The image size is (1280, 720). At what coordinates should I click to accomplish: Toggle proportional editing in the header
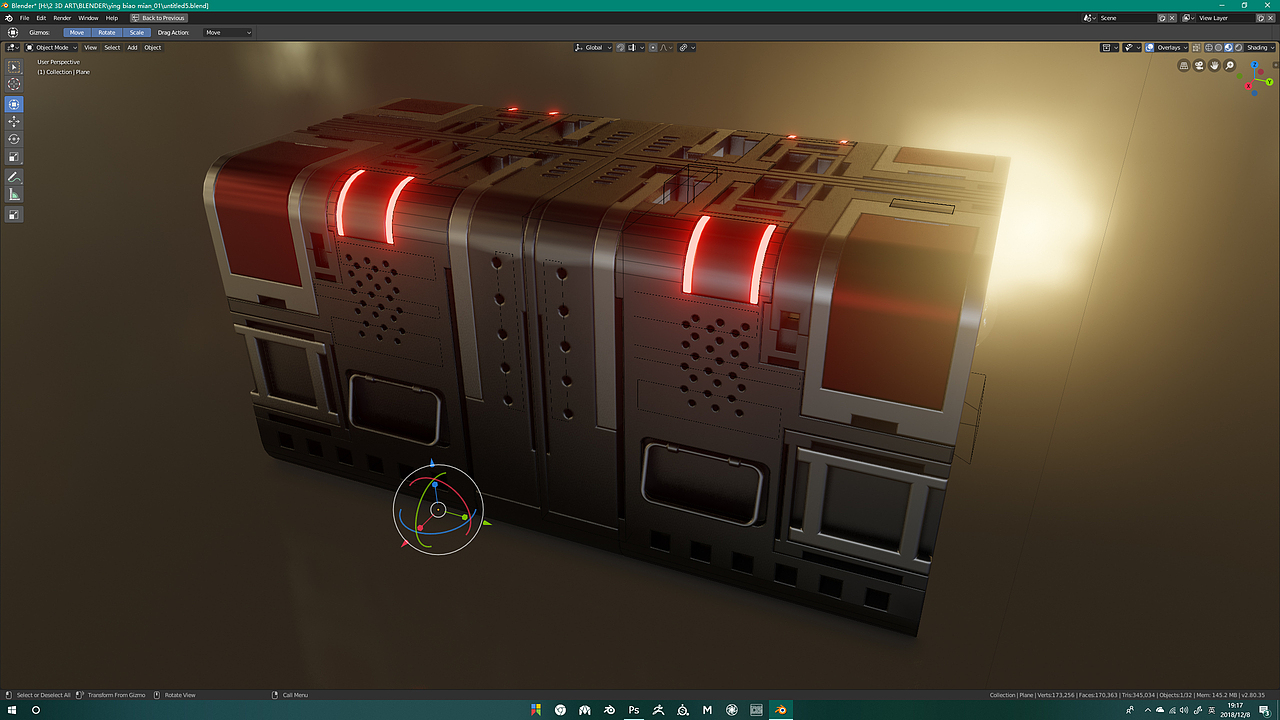pos(653,47)
